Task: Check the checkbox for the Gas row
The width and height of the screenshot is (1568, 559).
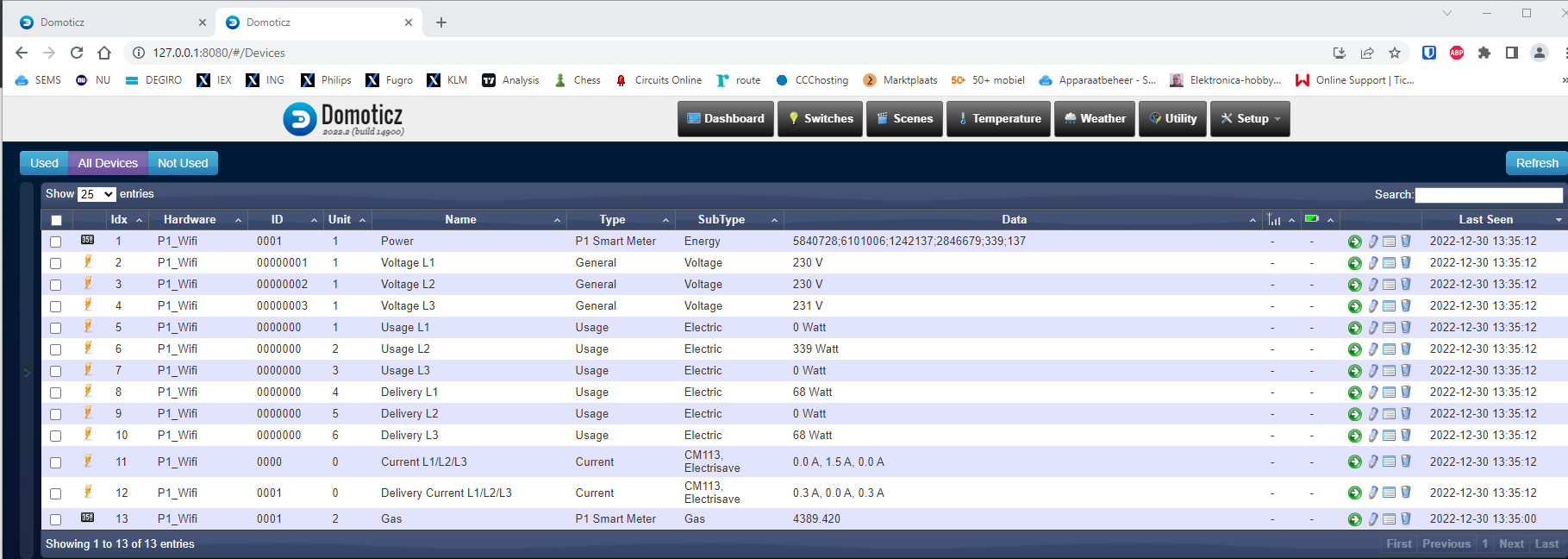Action: [x=56, y=519]
